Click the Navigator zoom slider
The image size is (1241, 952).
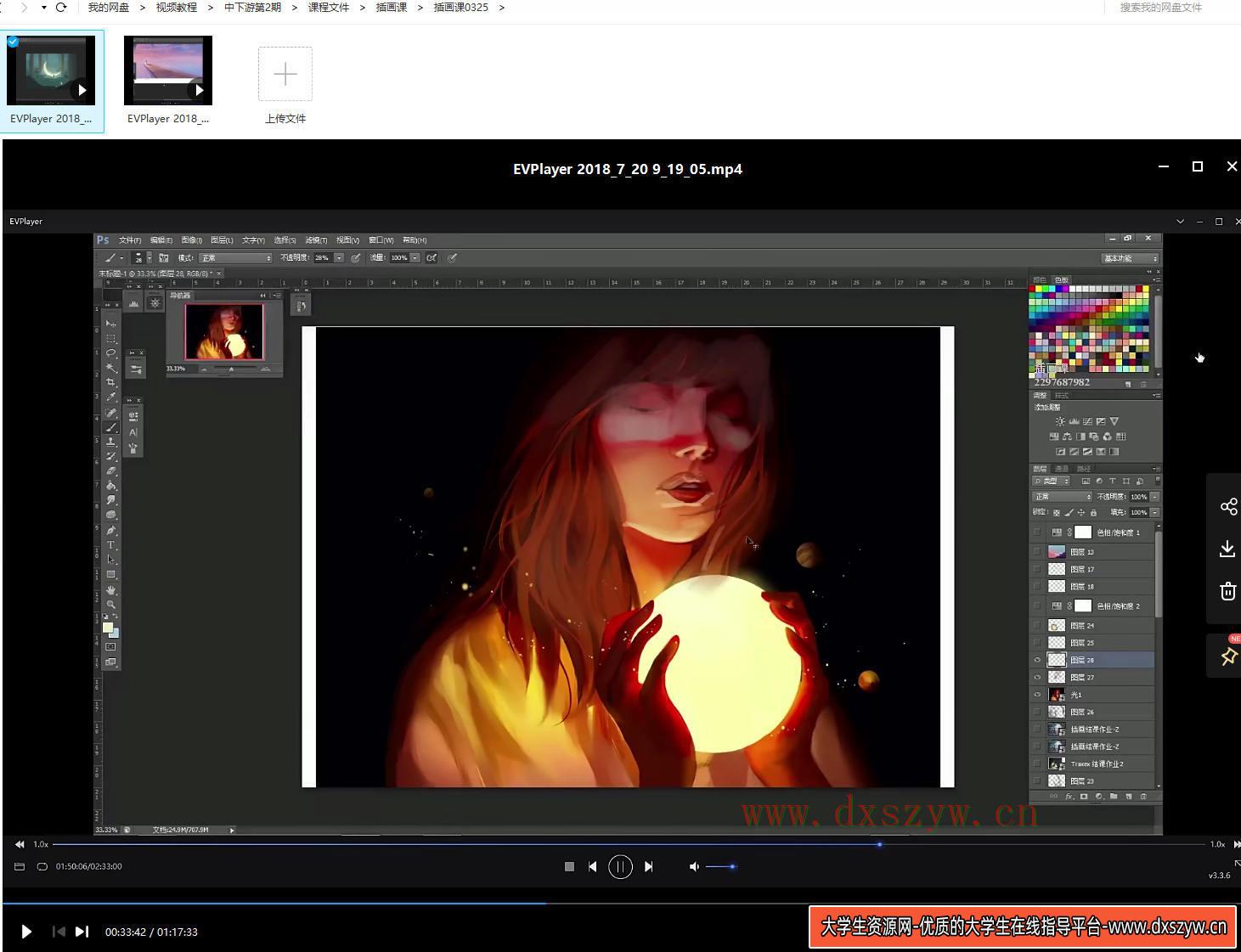tap(231, 369)
